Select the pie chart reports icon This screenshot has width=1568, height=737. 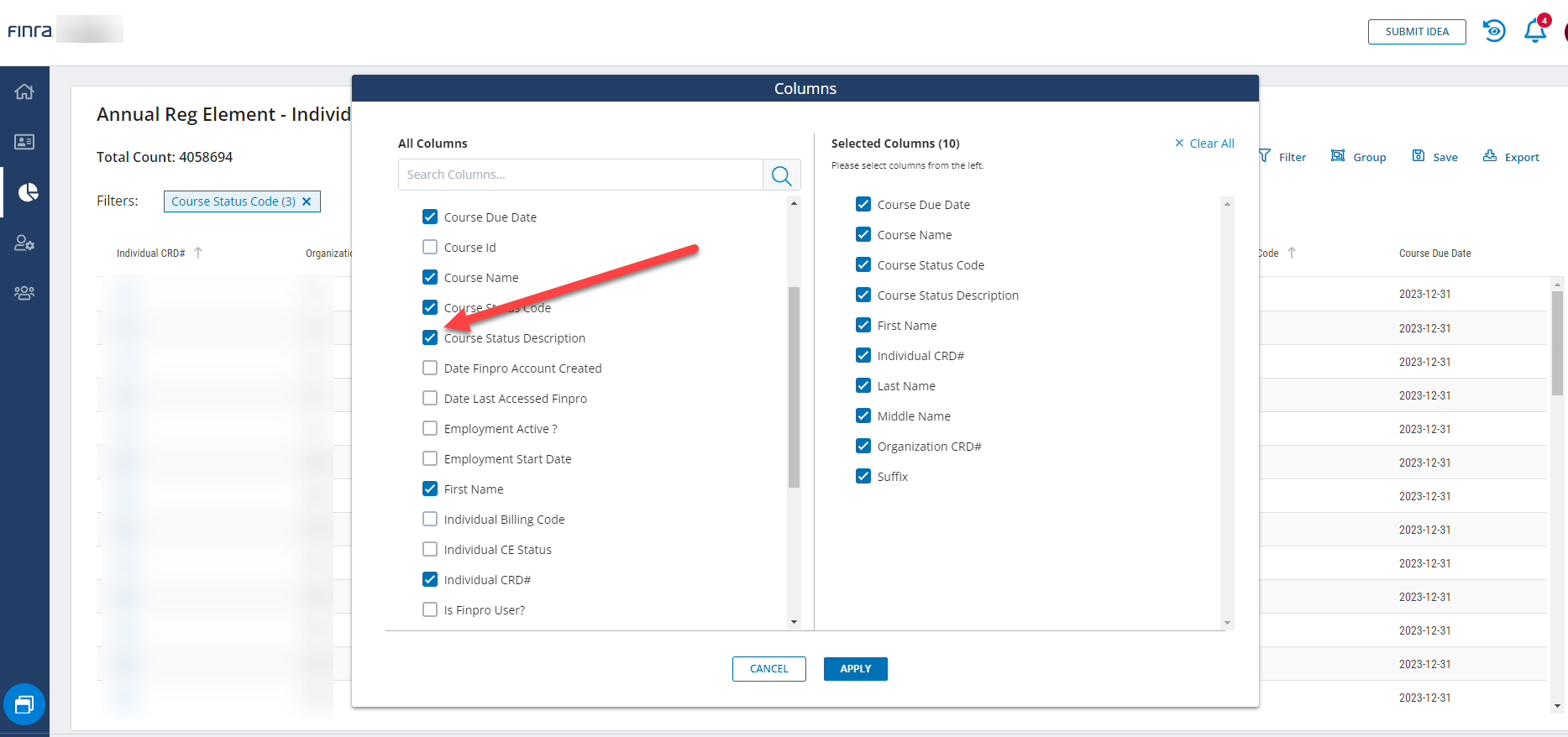[28, 192]
